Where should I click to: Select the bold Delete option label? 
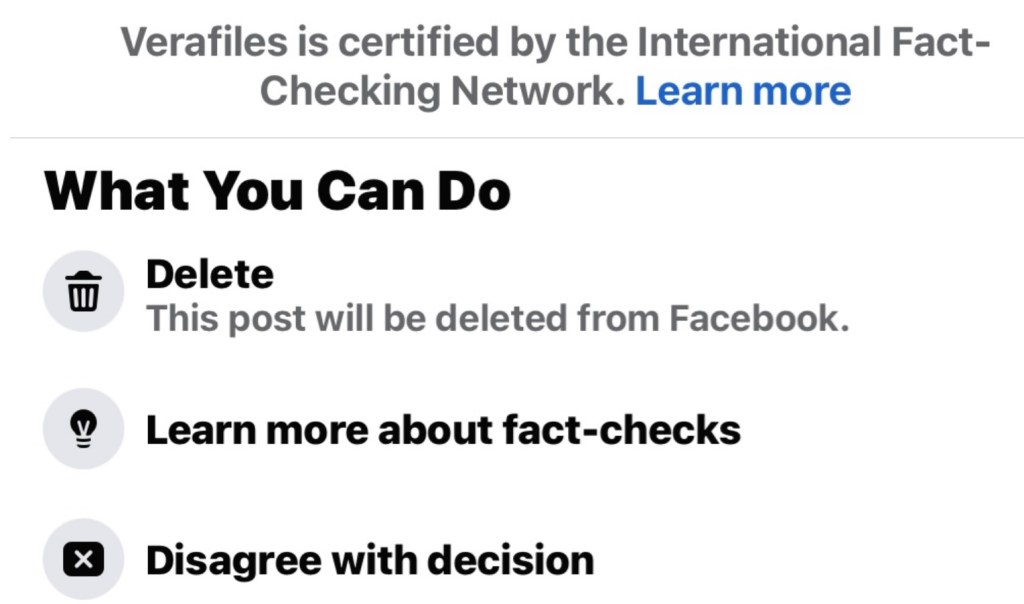click(209, 274)
